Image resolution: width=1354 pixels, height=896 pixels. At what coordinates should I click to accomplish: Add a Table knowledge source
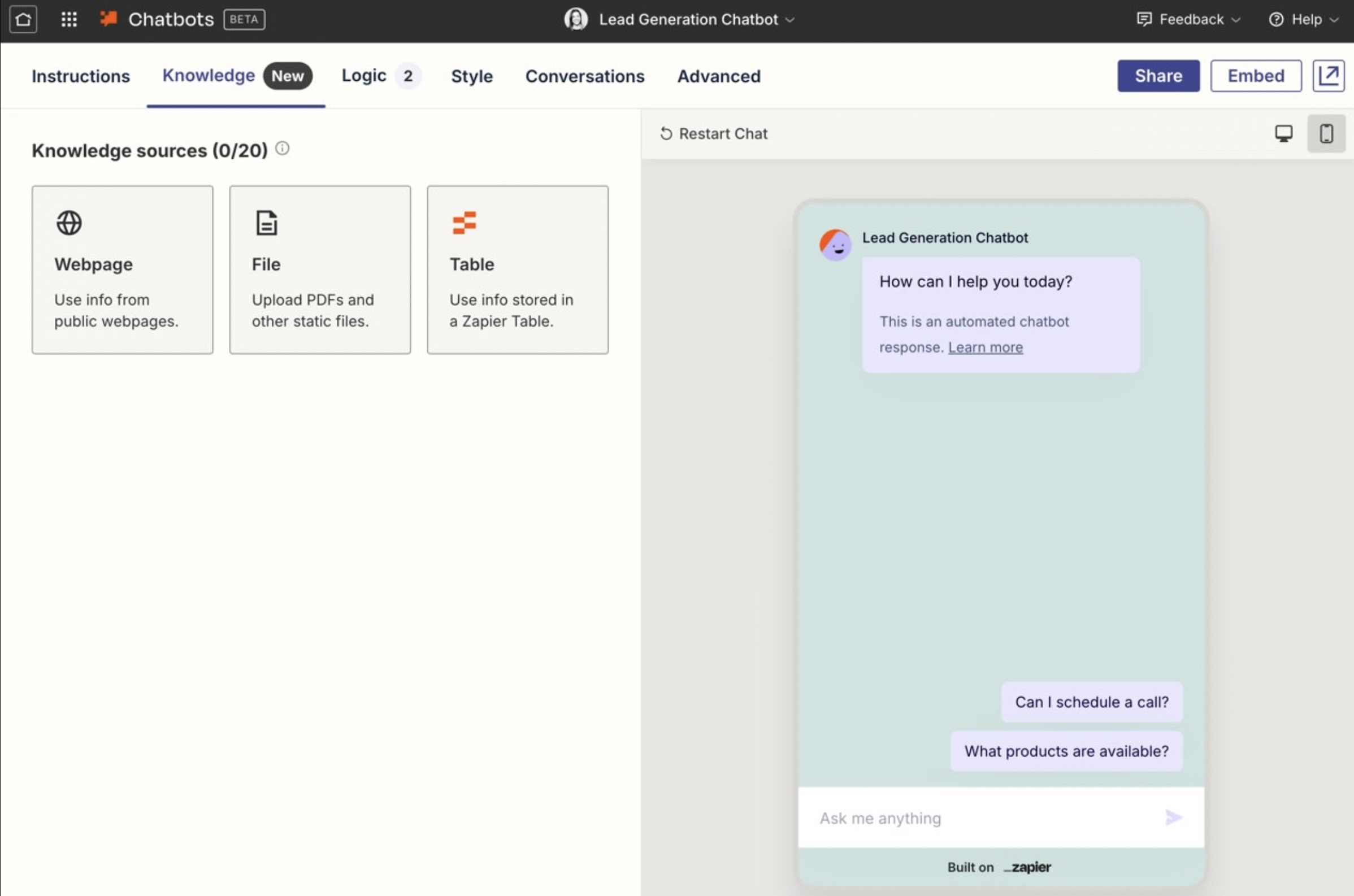pos(517,269)
